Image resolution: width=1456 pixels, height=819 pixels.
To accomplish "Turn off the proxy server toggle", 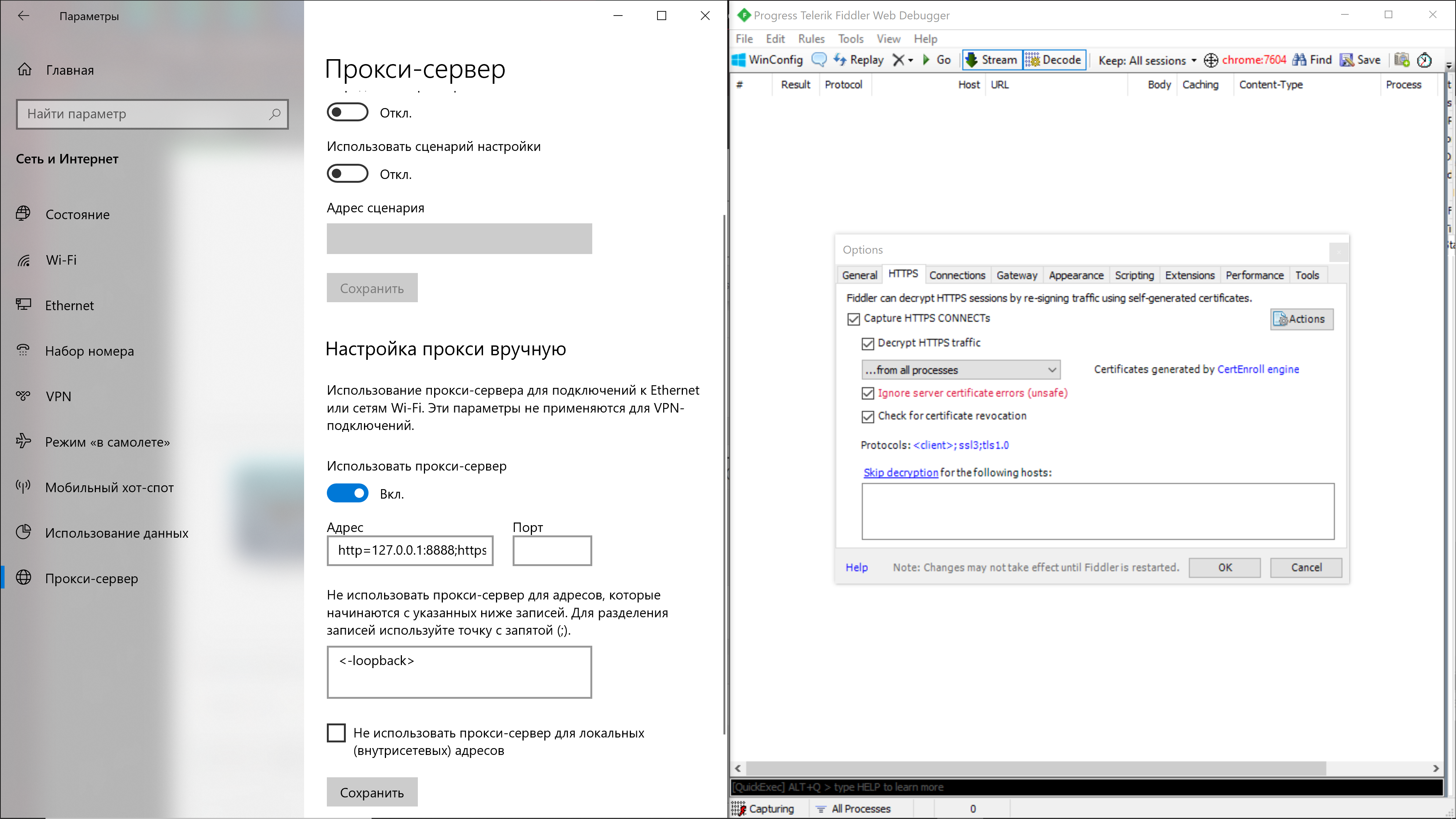I will pos(347,493).
